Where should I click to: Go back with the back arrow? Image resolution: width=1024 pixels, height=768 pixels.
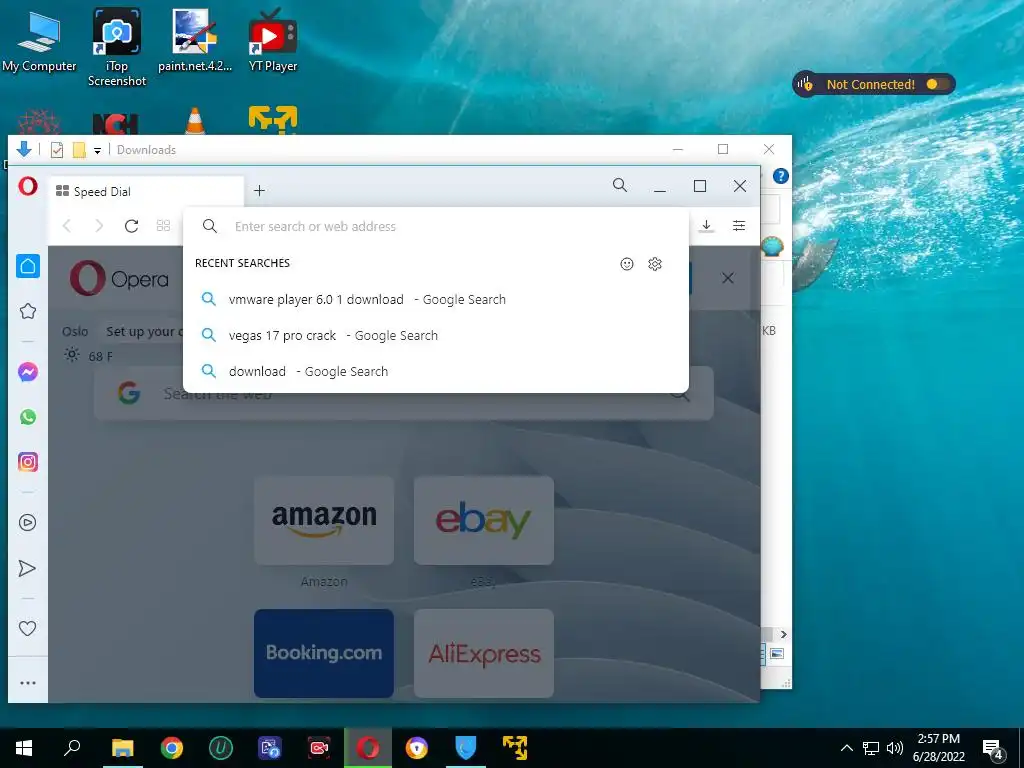coord(67,226)
